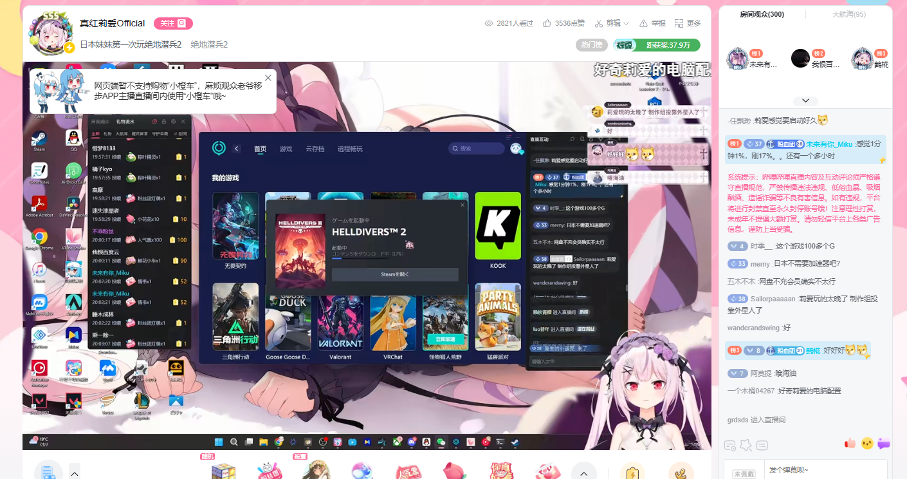Select the launcher's 首页 tab
The height and width of the screenshot is (480, 908).
[x=260, y=149]
